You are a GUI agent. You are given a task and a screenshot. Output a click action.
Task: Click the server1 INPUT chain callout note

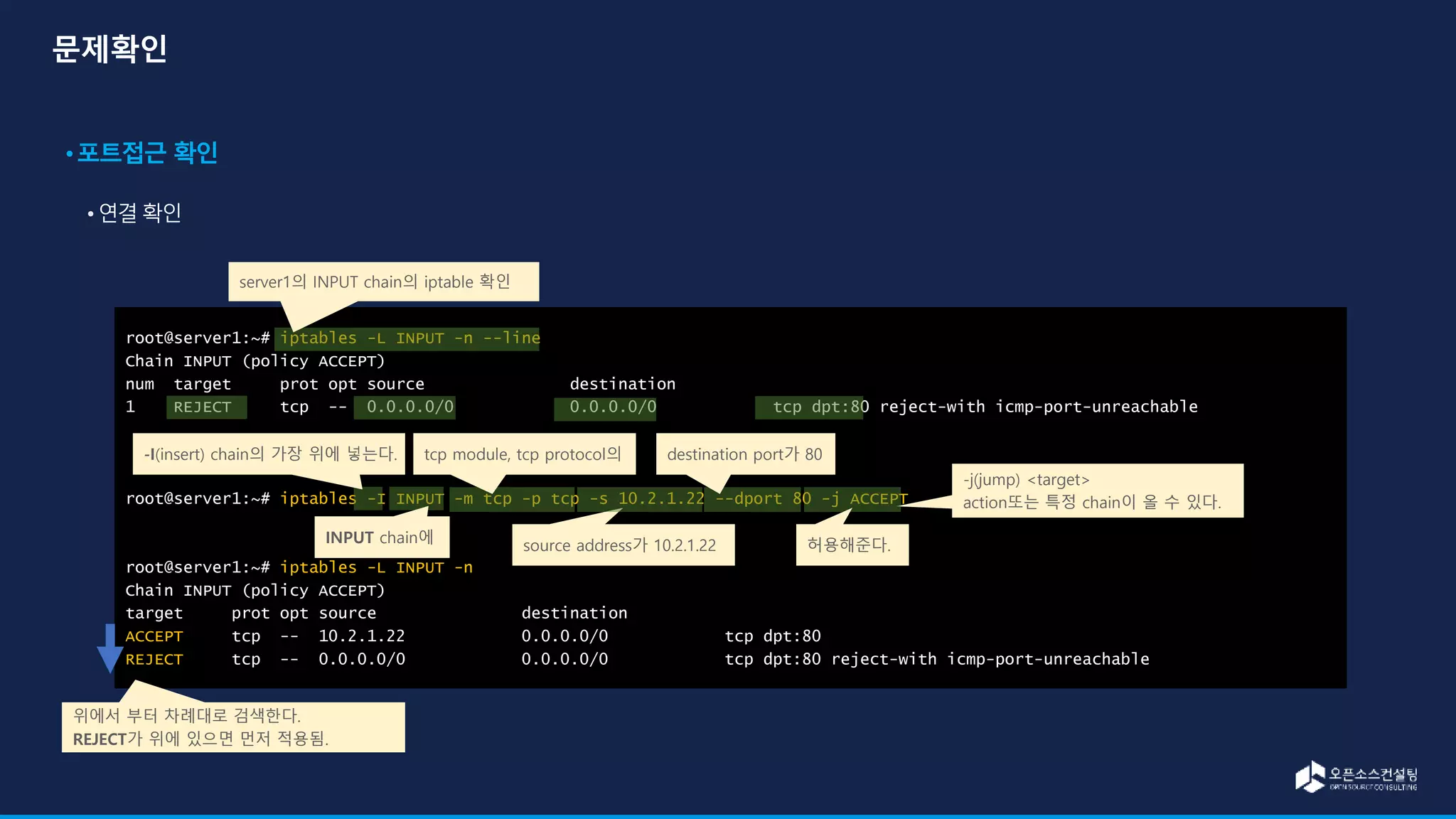[382, 282]
